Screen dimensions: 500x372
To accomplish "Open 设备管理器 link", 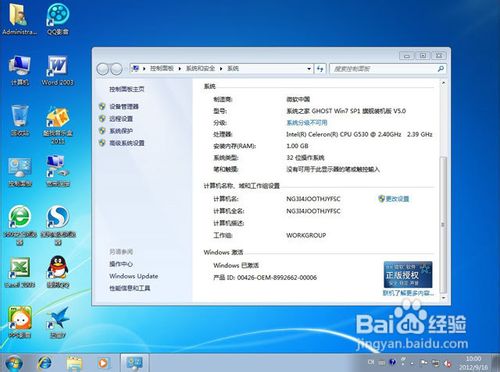I will 124,106.
